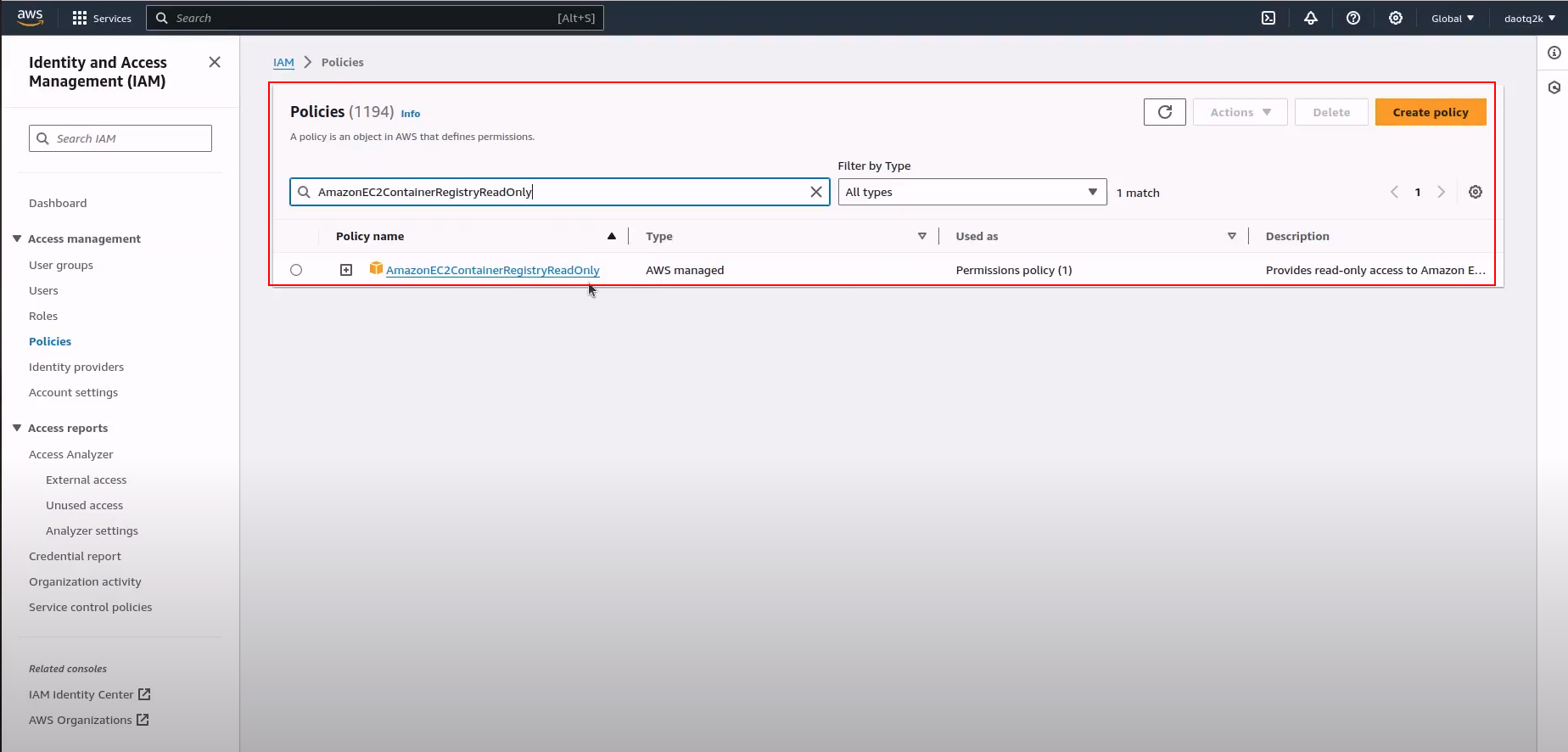Clear the policy search filter
1568x752 pixels.
[x=816, y=192]
